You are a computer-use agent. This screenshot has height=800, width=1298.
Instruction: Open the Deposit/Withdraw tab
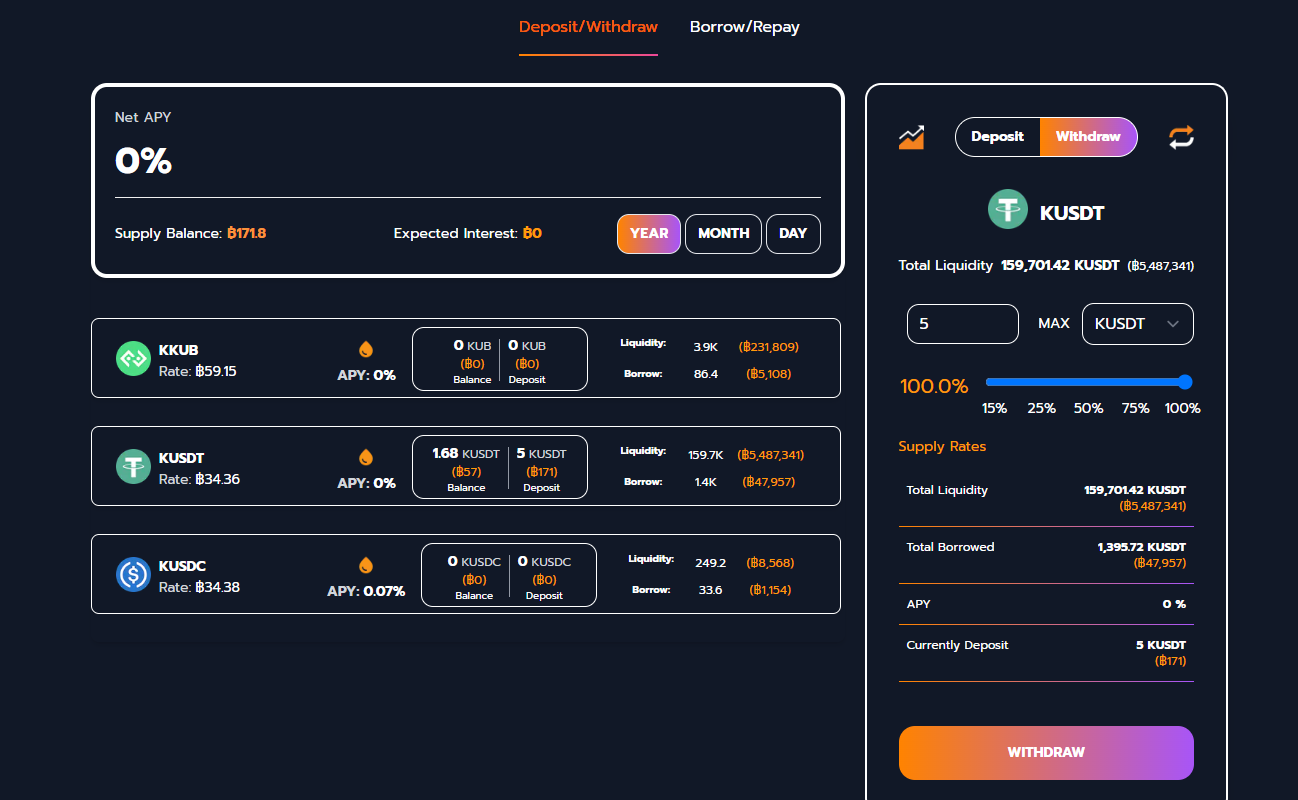point(588,27)
